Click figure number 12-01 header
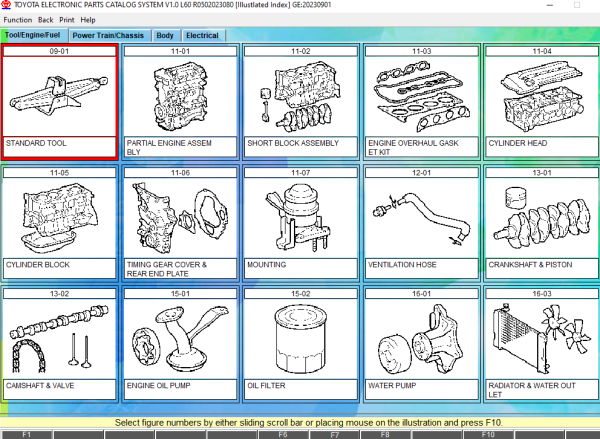Viewport: 600px width, 439px height. pyautogui.click(x=421, y=173)
